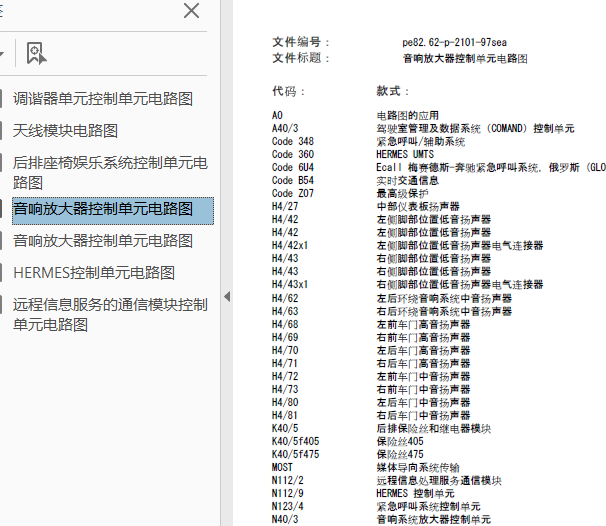606x526 pixels.
Task: Click description 后排保险丝和继电器模块
Action: click(x=434, y=429)
